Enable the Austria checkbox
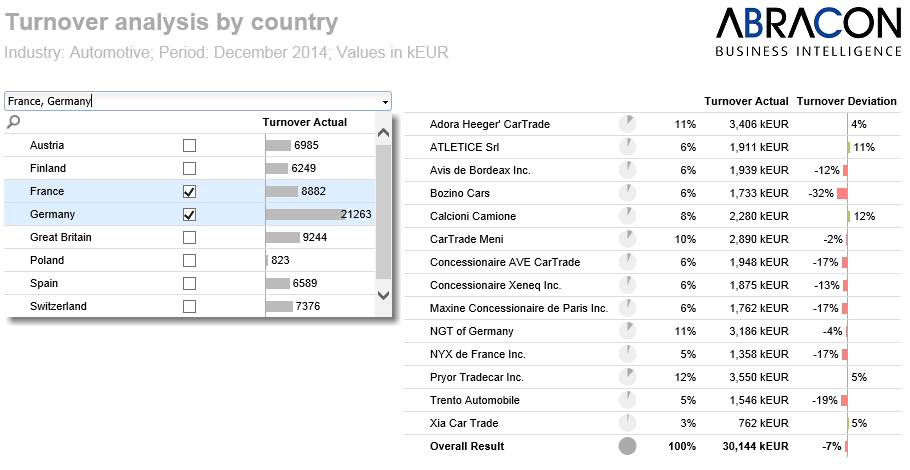910x470 pixels. coord(190,145)
